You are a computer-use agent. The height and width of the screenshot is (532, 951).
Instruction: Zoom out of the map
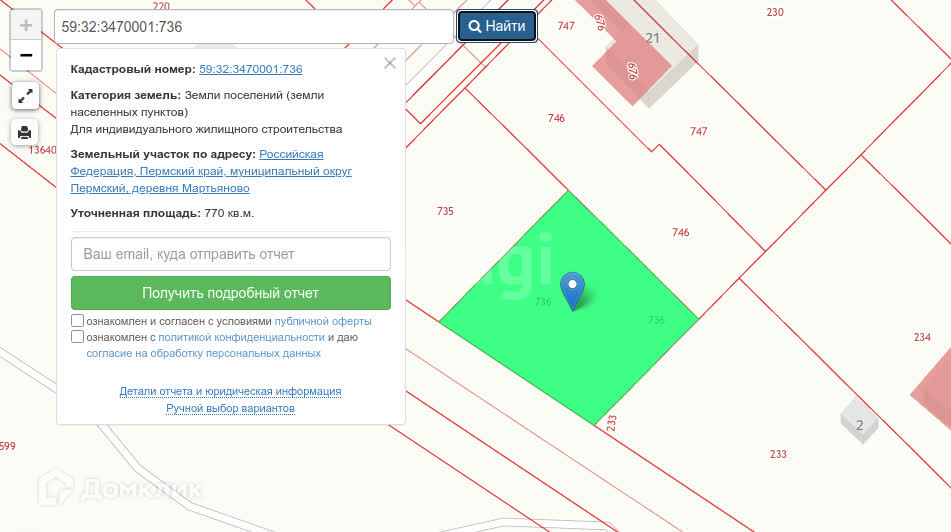[x=26, y=56]
